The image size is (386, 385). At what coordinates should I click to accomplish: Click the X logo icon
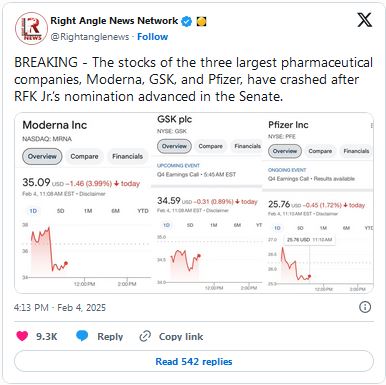(364, 20)
